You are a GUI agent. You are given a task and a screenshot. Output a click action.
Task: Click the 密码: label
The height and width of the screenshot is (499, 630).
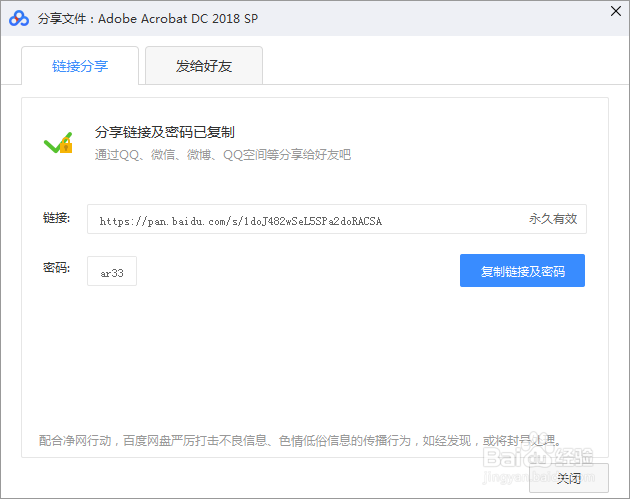coord(56,268)
